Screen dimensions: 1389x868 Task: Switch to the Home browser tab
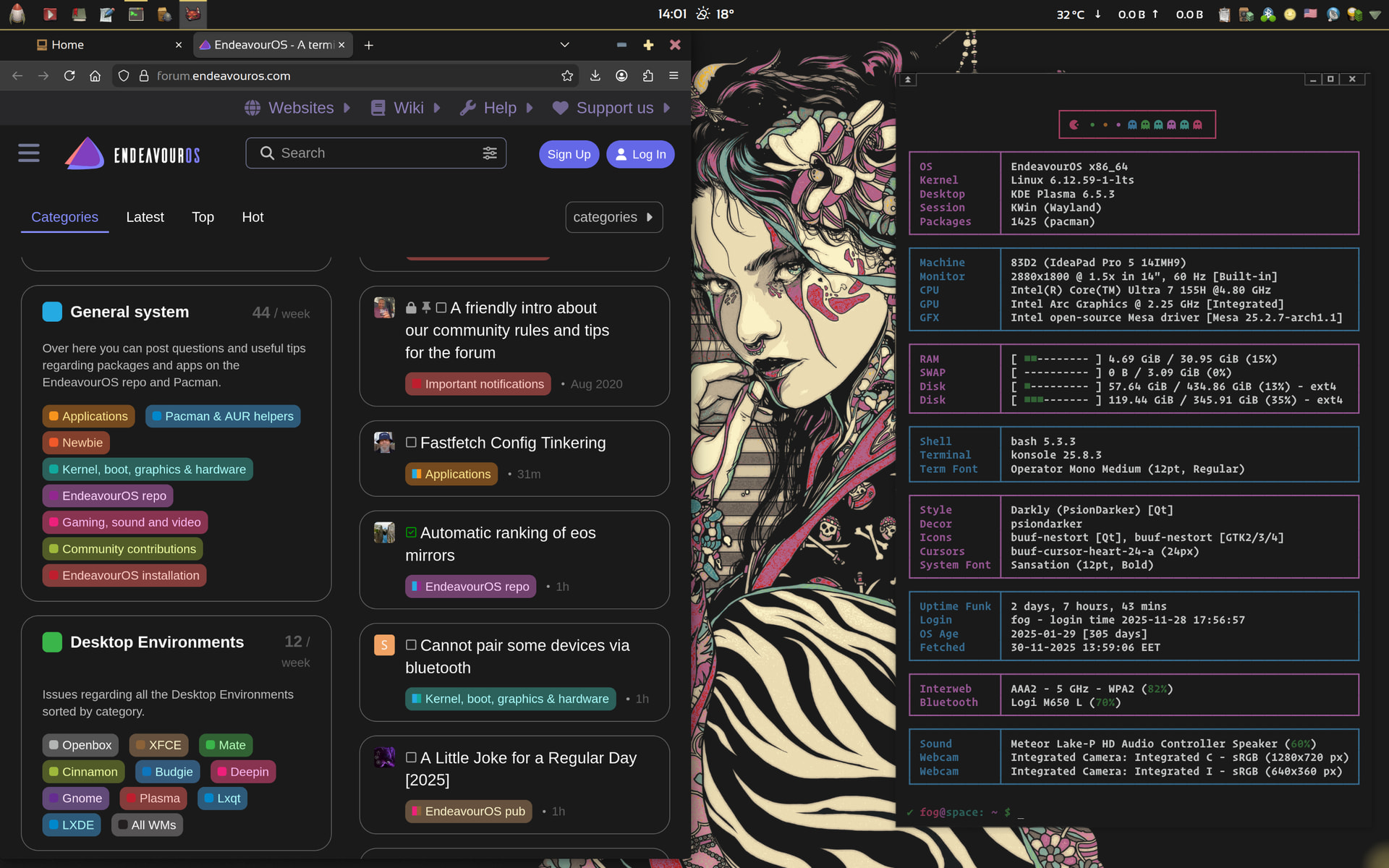[x=68, y=45]
